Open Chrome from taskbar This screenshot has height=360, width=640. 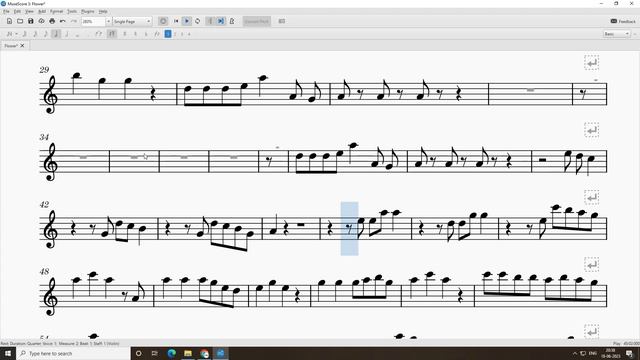coord(204,353)
